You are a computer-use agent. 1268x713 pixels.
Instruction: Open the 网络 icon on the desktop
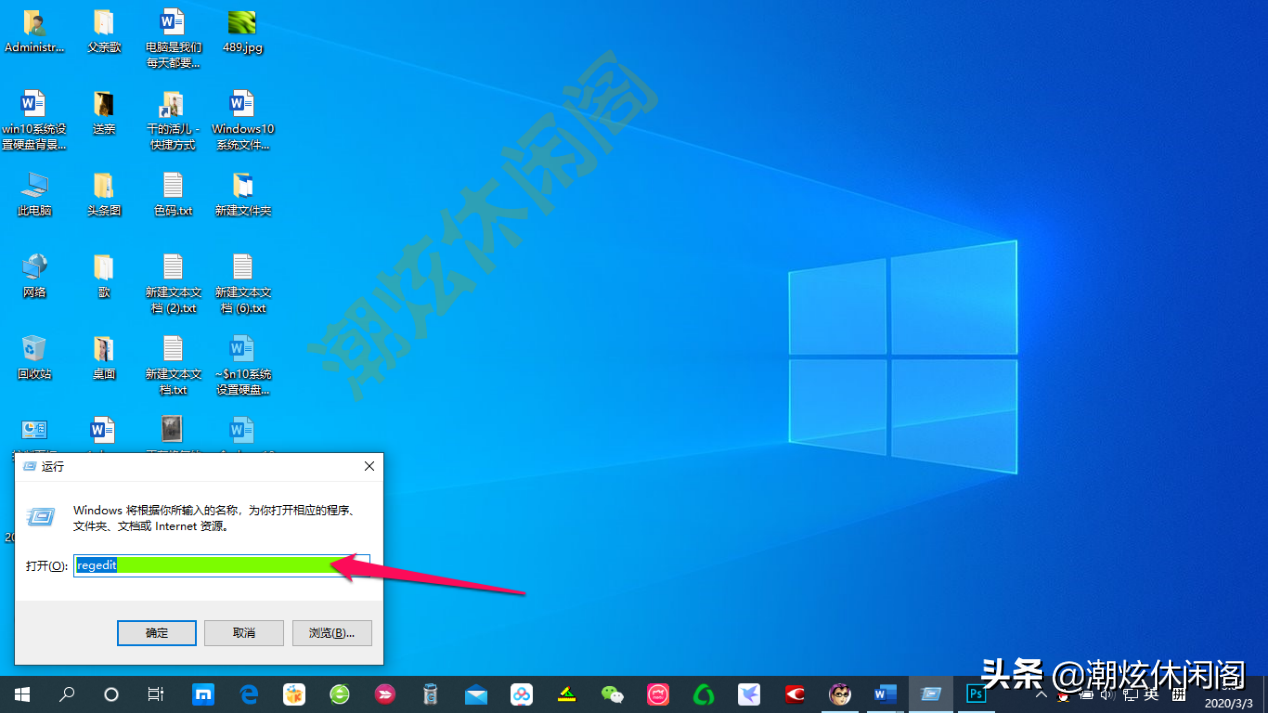(x=35, y=275)
